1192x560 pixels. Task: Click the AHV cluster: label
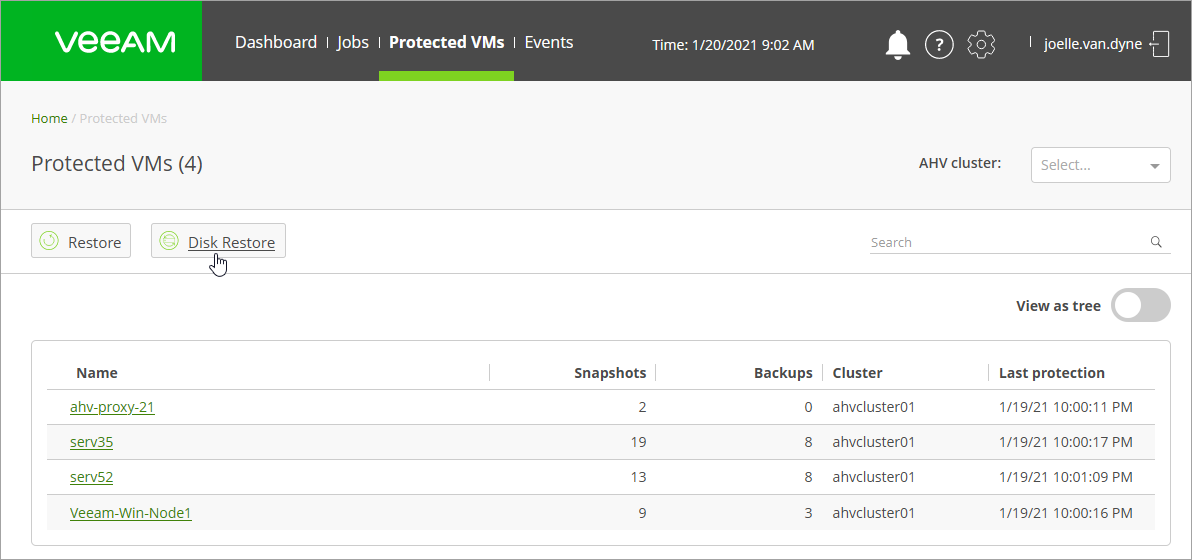(x=961, y=163)
